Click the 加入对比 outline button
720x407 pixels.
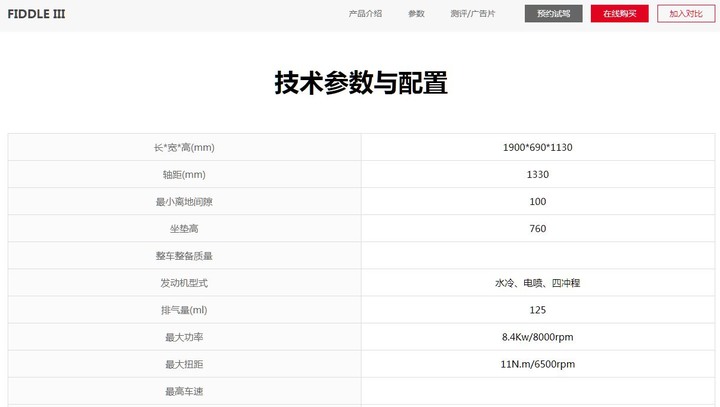click(686, 14)
